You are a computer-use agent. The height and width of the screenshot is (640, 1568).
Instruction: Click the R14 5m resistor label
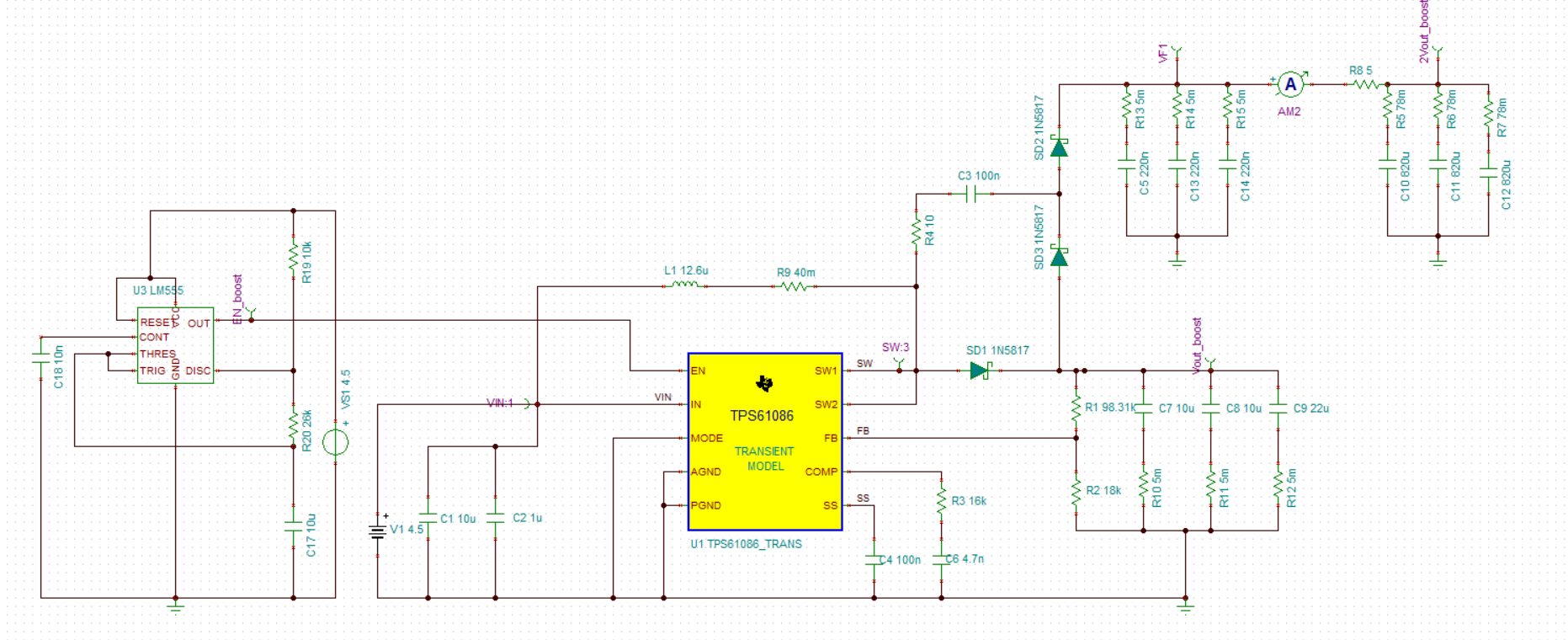point(1190,109)
